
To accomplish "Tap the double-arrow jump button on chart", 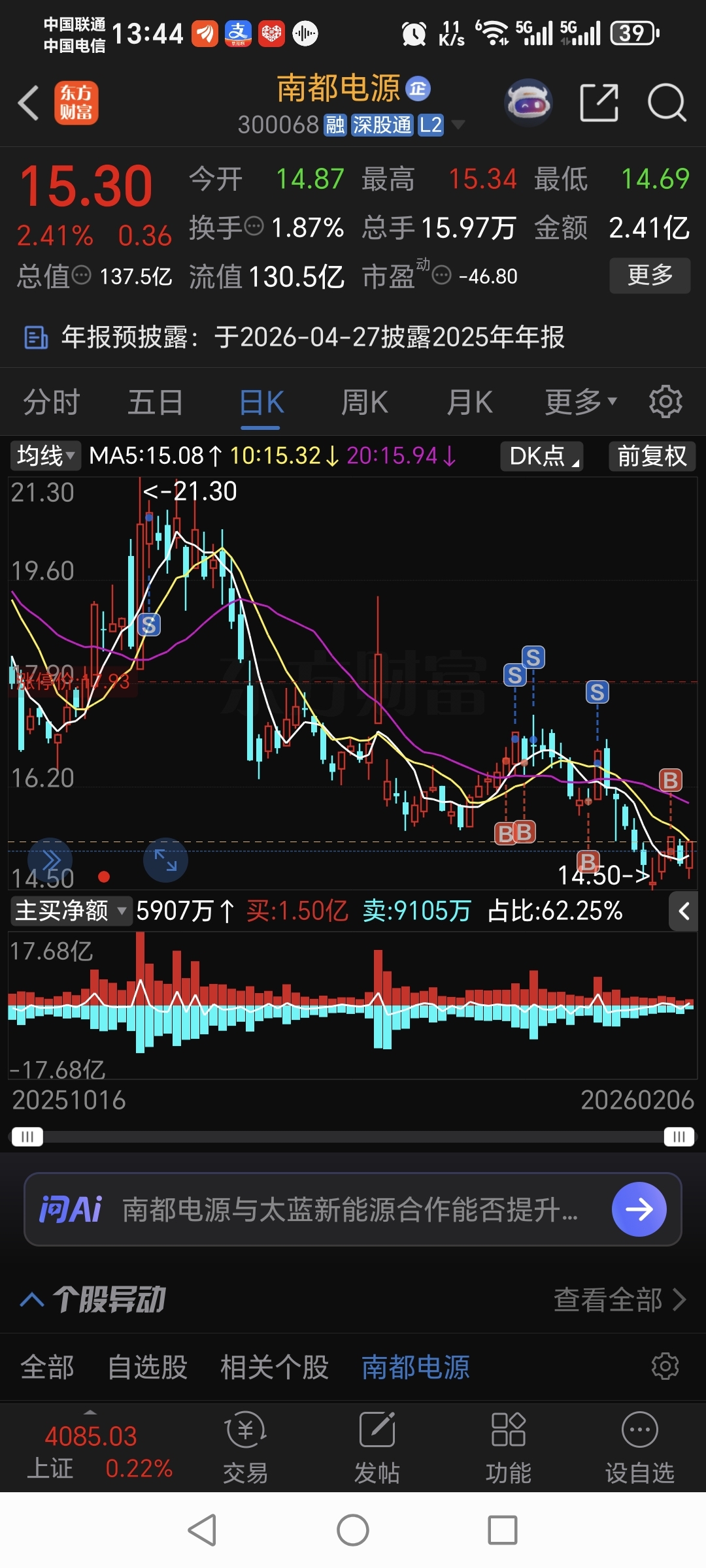I will [x=51, y=860].
